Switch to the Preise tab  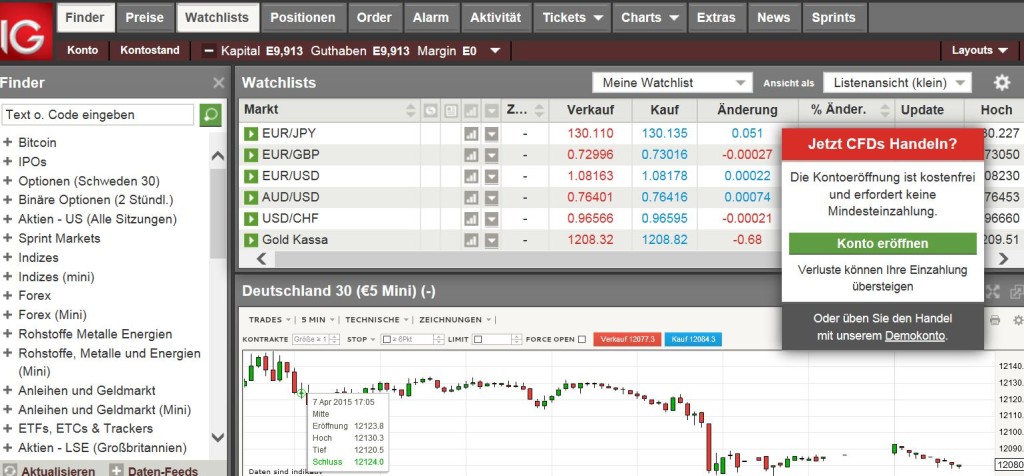[144, 18]
